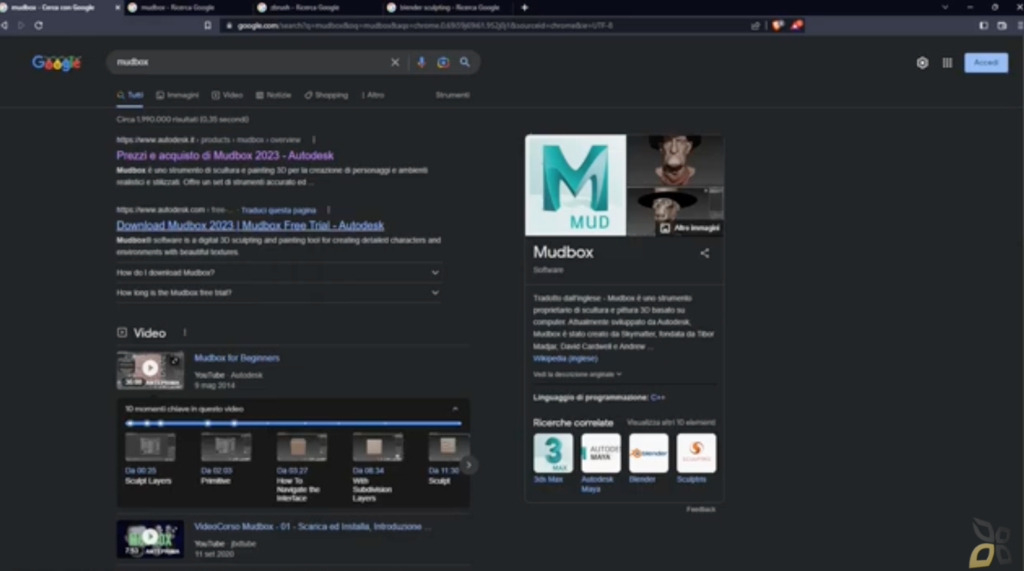The width and height of the screenshot is (1024, 571).
Task: Jump to Sculpt Layers key moment
Action: pyautogui.click(x=150, y=459)
